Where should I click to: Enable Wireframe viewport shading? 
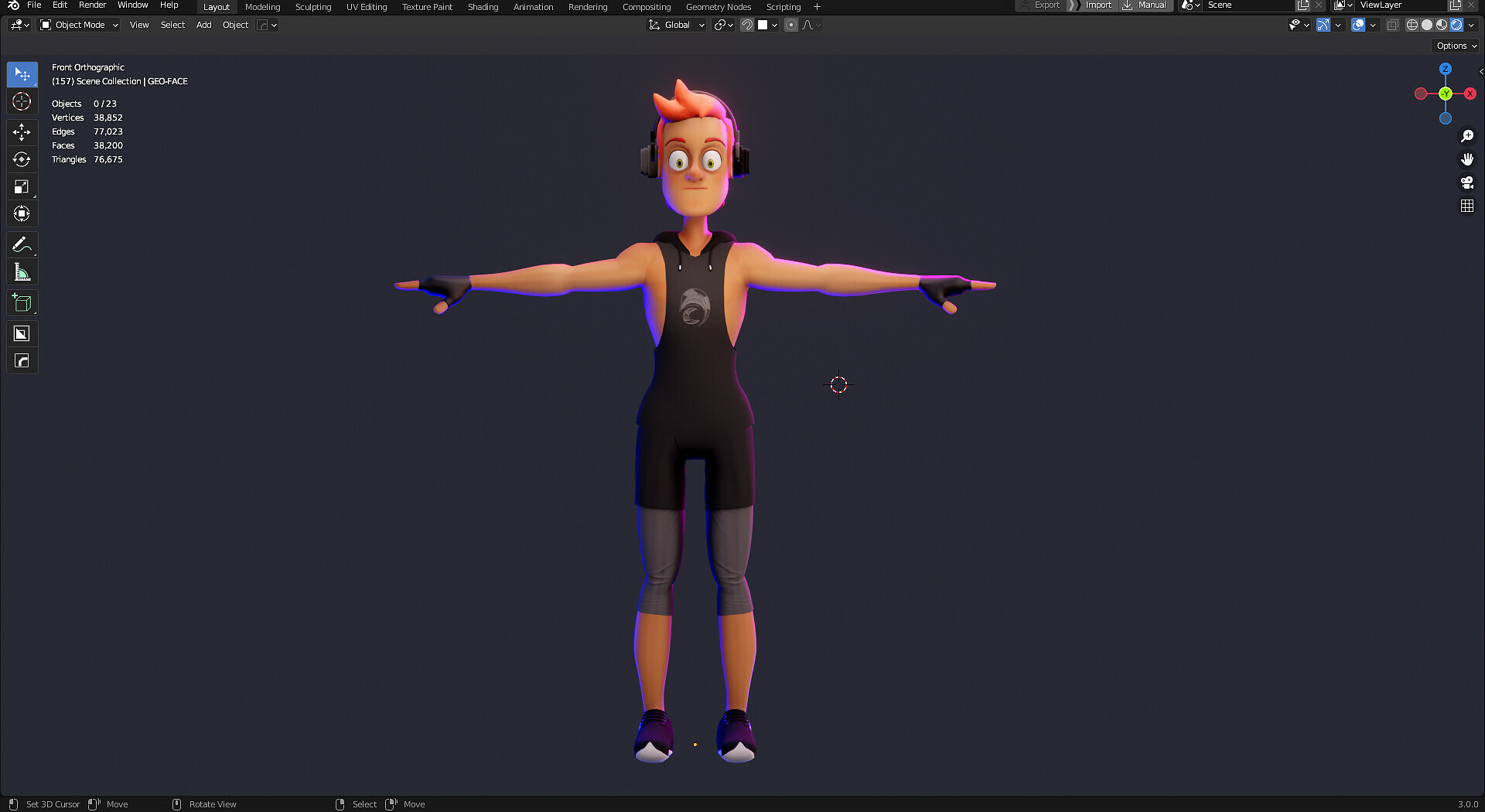(1412, 24)
